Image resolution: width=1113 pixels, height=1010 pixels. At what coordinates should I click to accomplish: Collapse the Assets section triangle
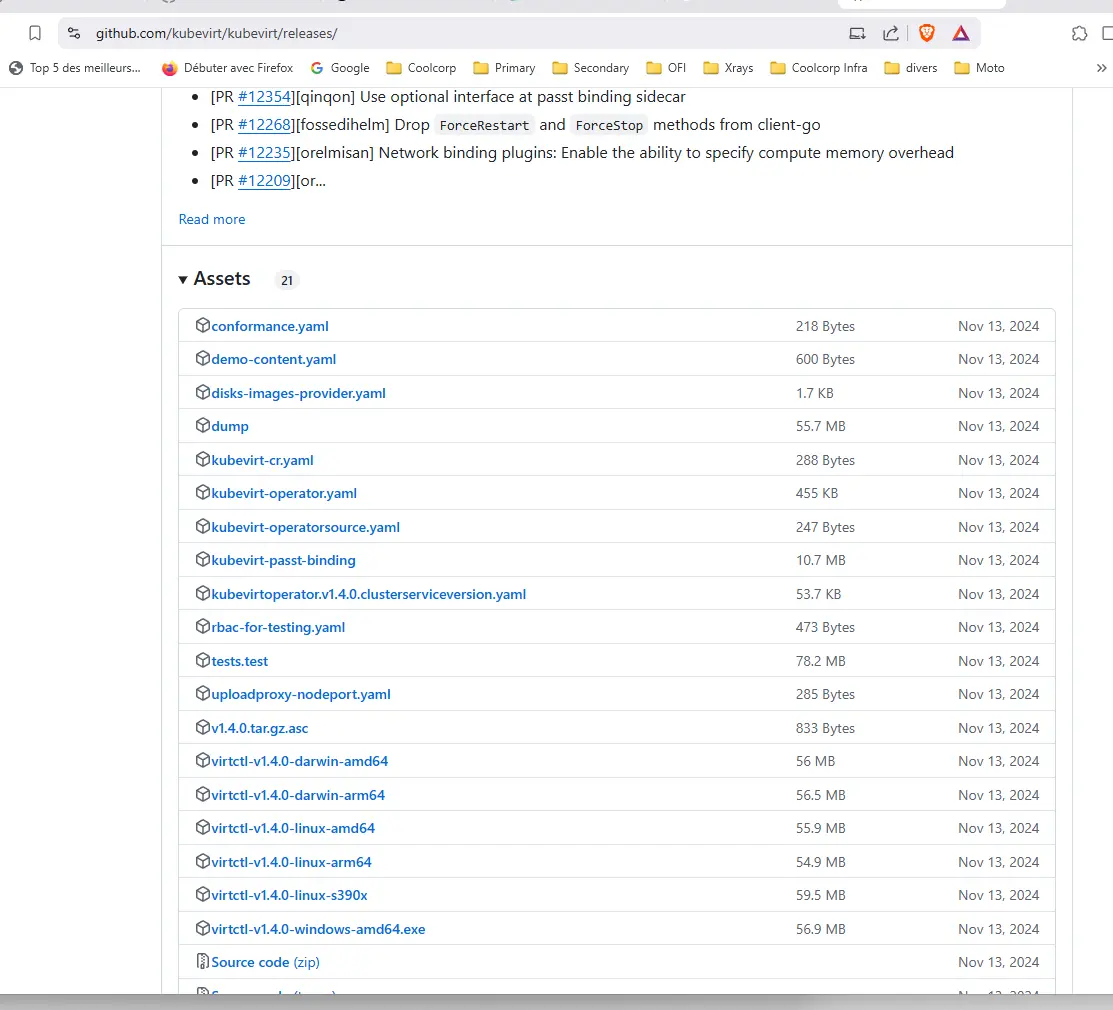tap(183, 280)
